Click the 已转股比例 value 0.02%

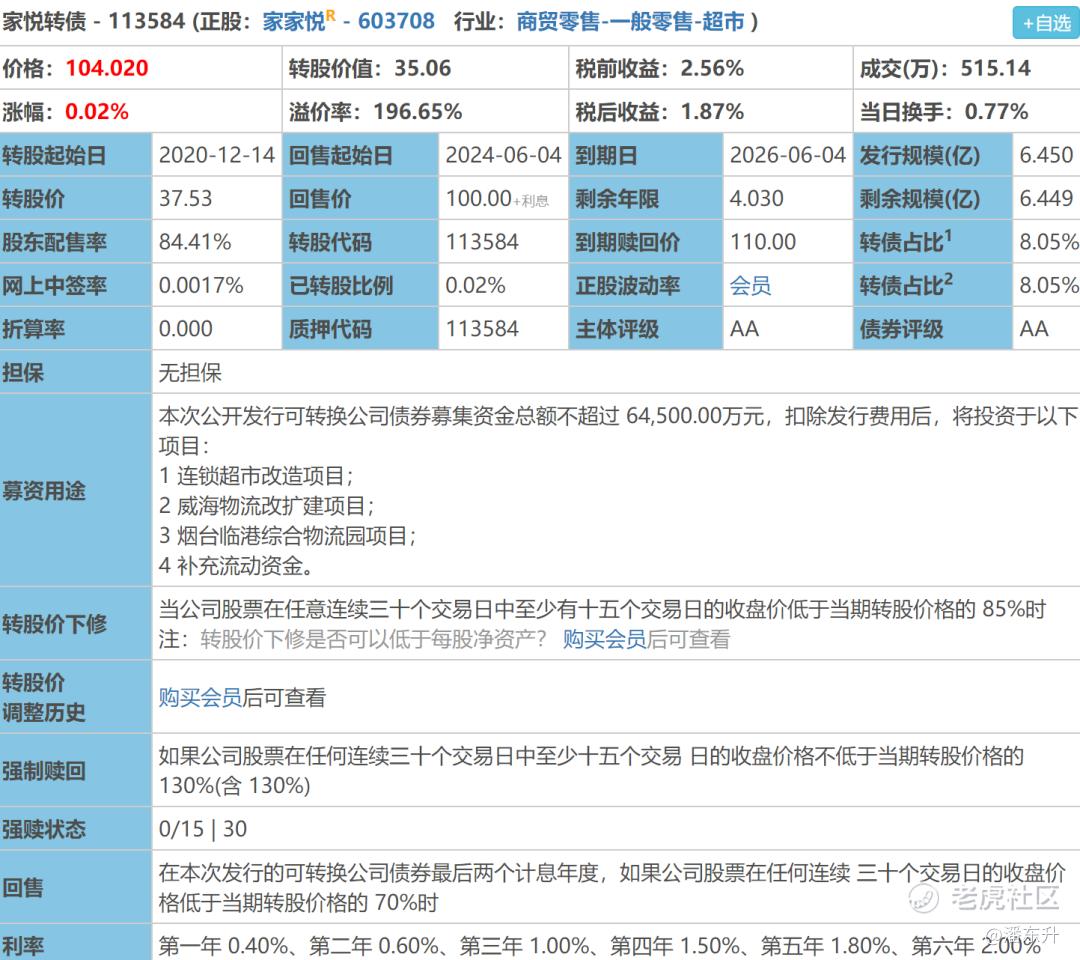tap(475, 285)
